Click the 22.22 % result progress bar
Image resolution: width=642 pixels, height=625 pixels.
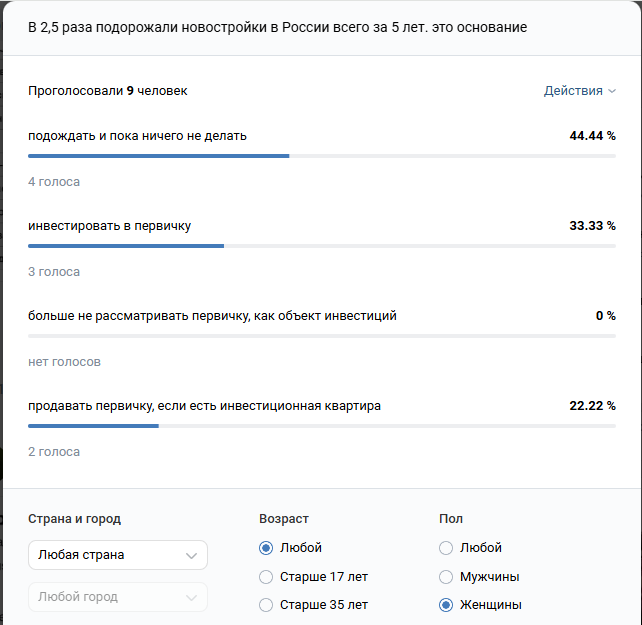point(321,426)
